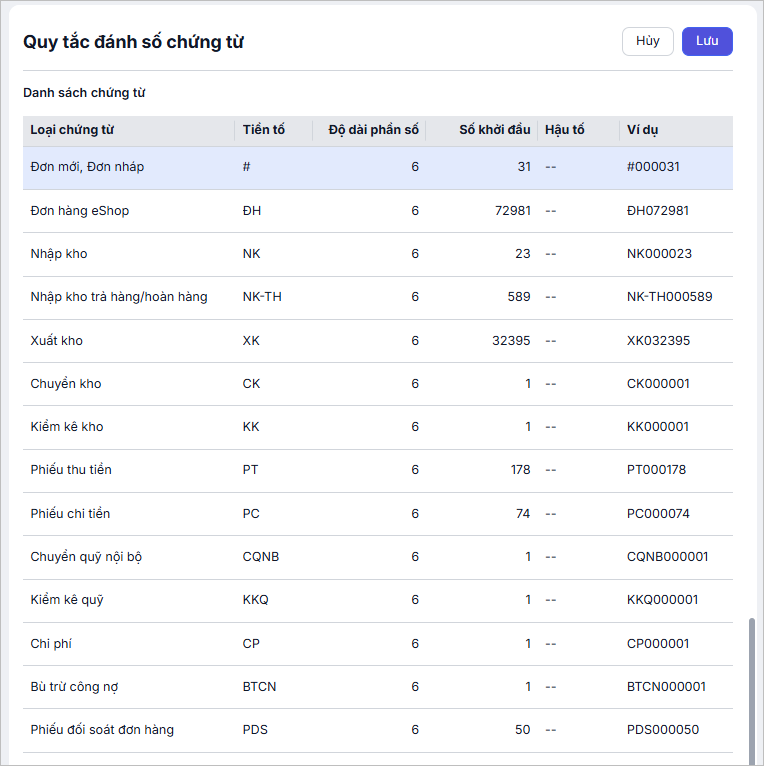Image resolution: width=764 pixels, height=766 pixels.
Task: Click the Chuyển kho prefix CK
Action: tap(251, 384)
